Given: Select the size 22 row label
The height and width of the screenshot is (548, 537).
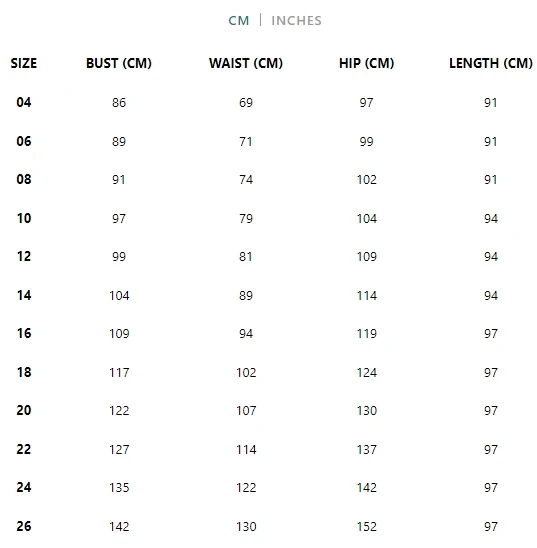Looking at the screenshot, I should coord(24,449).
